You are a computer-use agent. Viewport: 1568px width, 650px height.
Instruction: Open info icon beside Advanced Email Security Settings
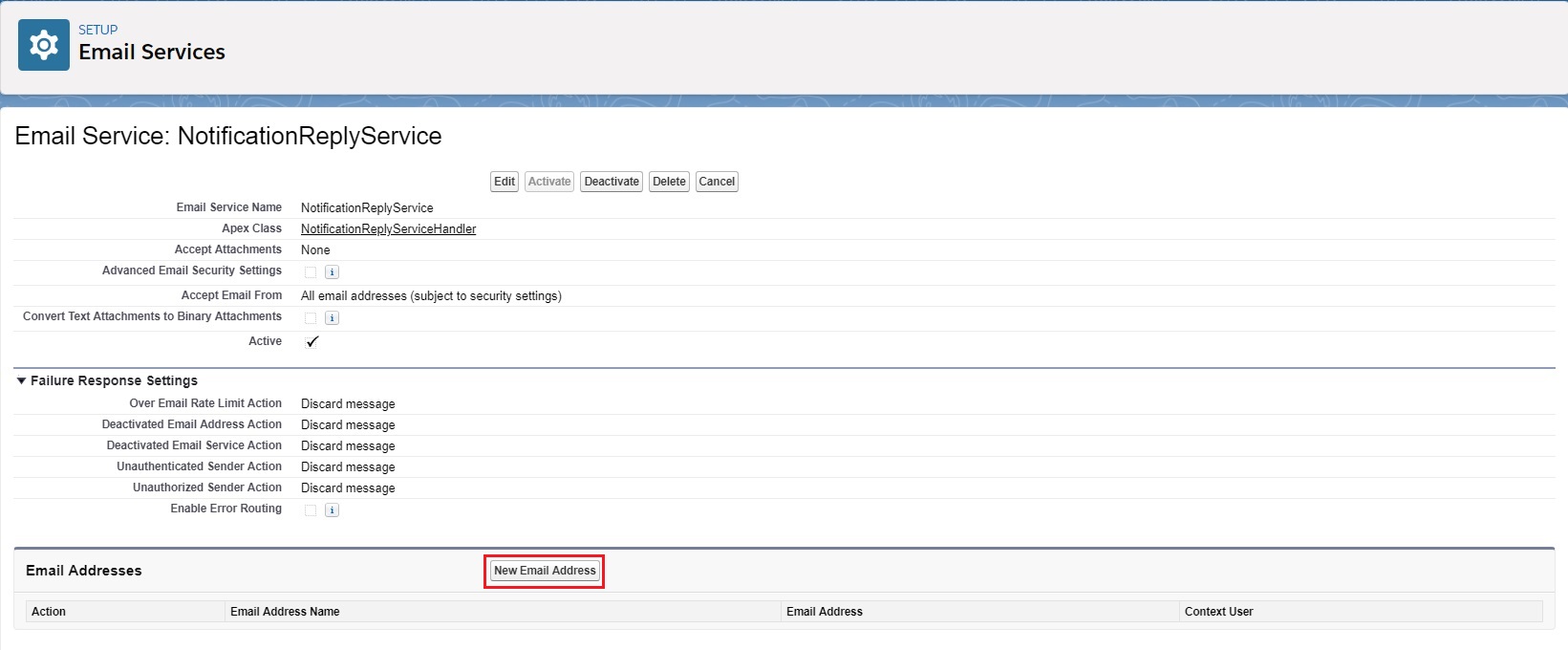332,272
